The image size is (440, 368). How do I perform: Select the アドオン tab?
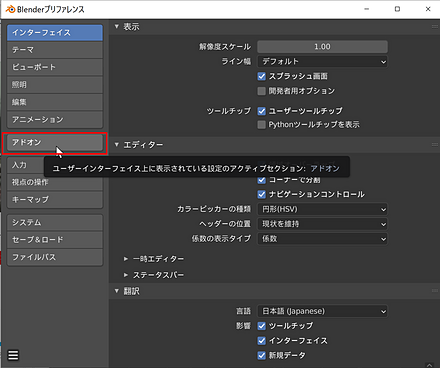pyautogui.click(x=55, y=143)
